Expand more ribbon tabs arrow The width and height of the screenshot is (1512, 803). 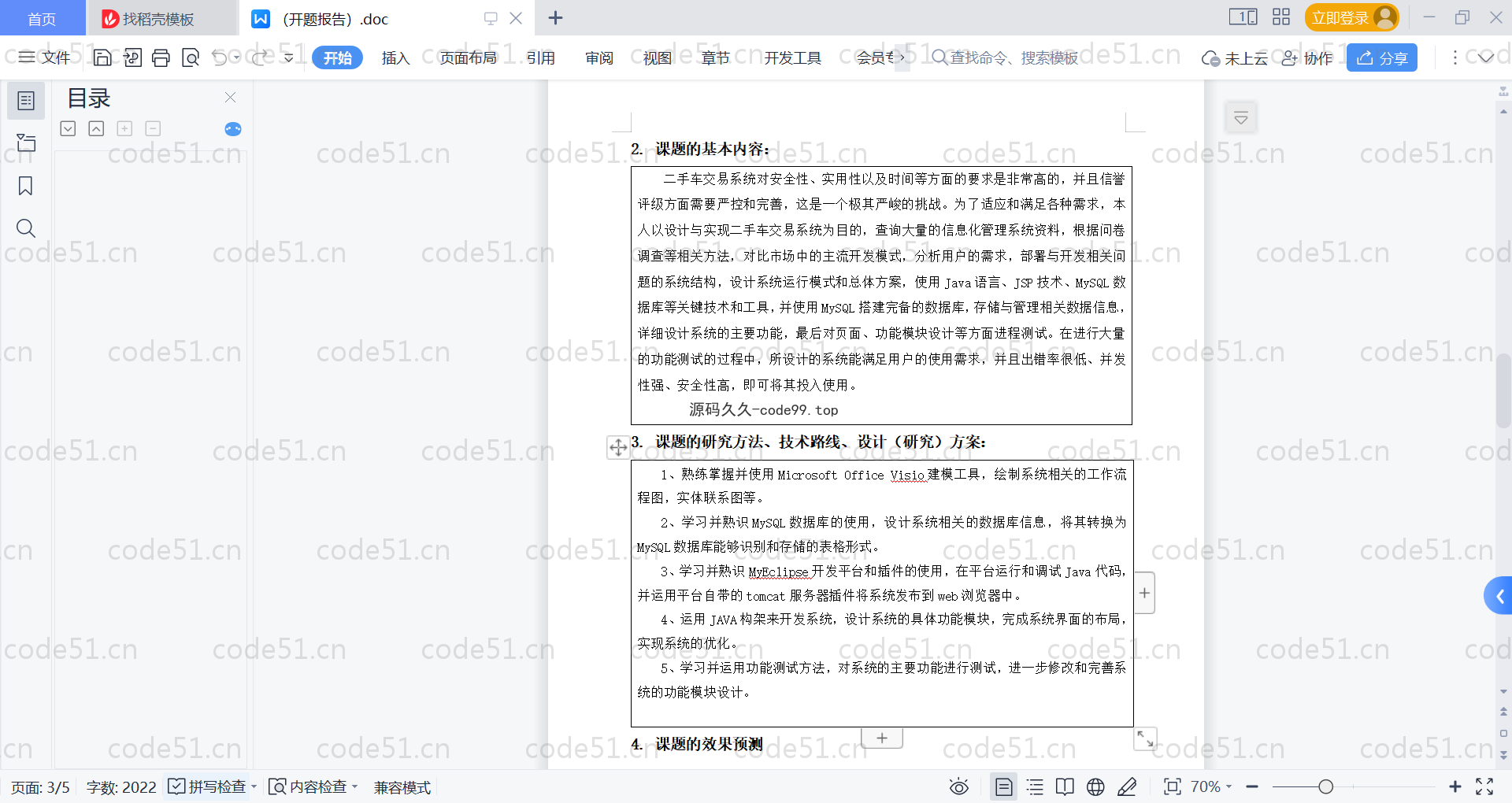(902, 57)
